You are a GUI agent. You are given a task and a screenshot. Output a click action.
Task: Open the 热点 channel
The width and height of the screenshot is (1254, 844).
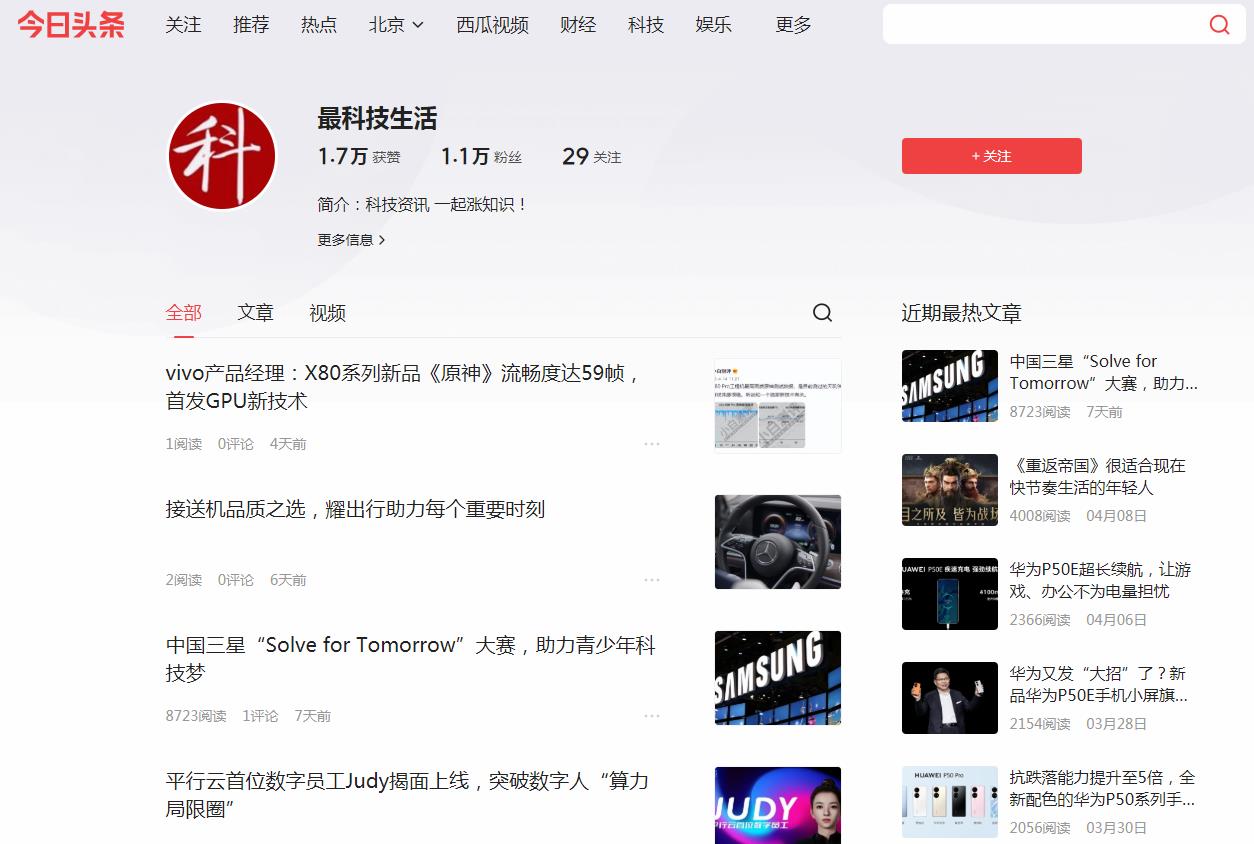319,25
